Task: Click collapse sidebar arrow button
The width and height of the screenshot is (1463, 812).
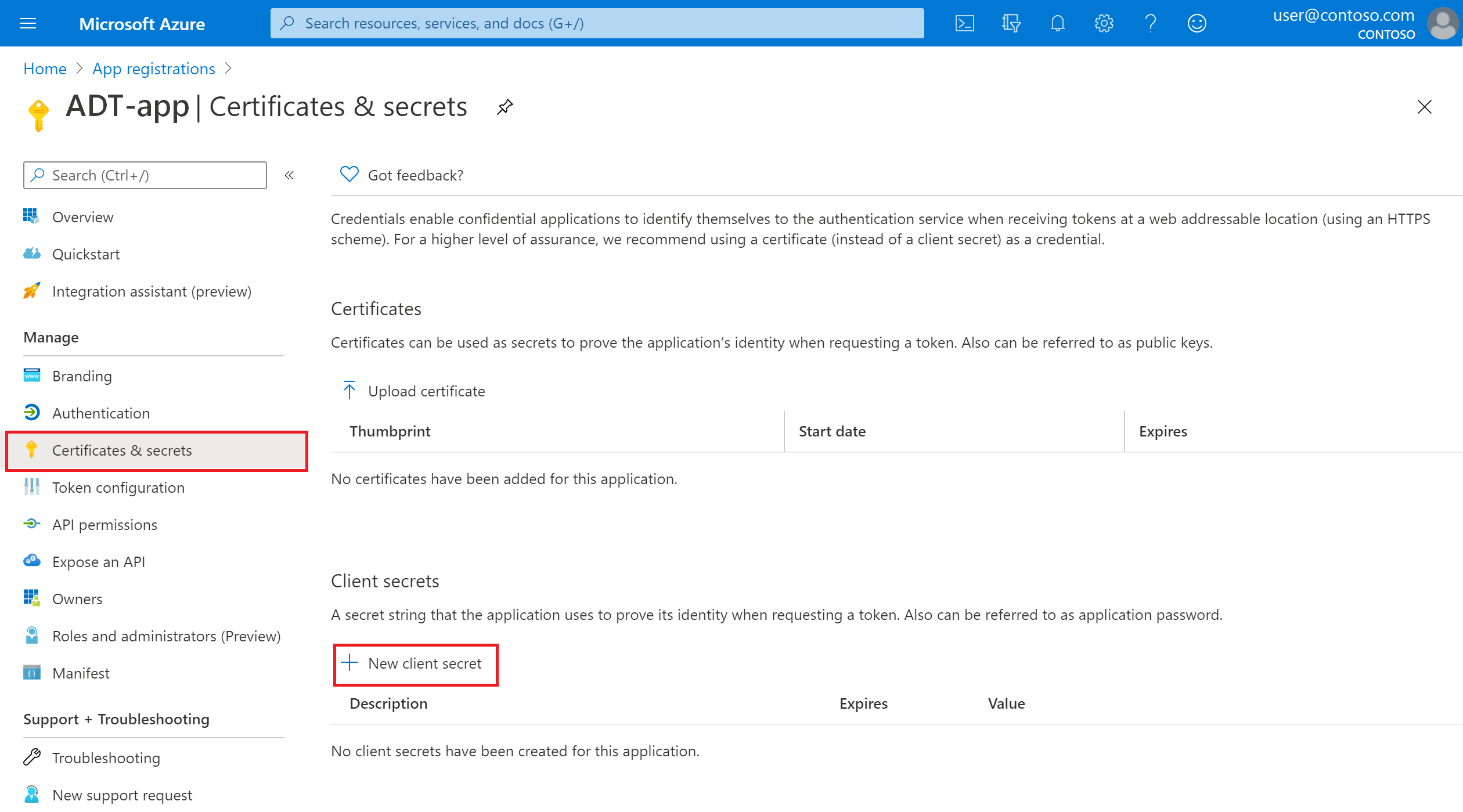Action: 289,175
